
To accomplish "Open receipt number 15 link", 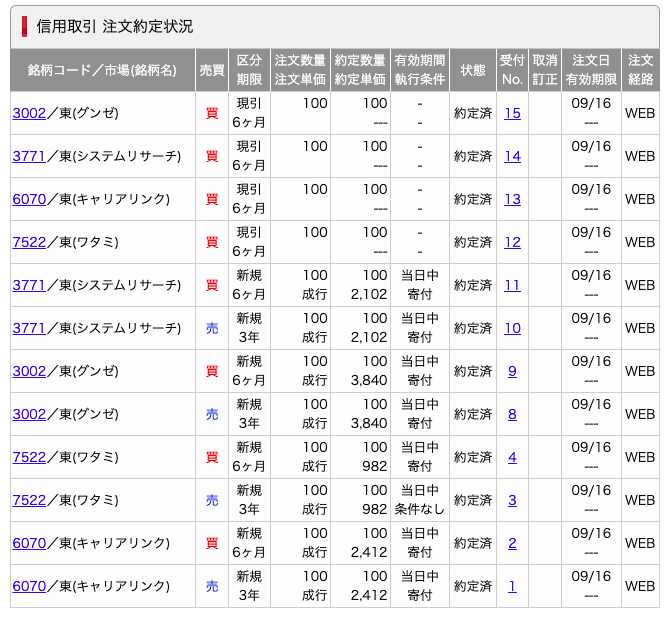I will [512, 113].
